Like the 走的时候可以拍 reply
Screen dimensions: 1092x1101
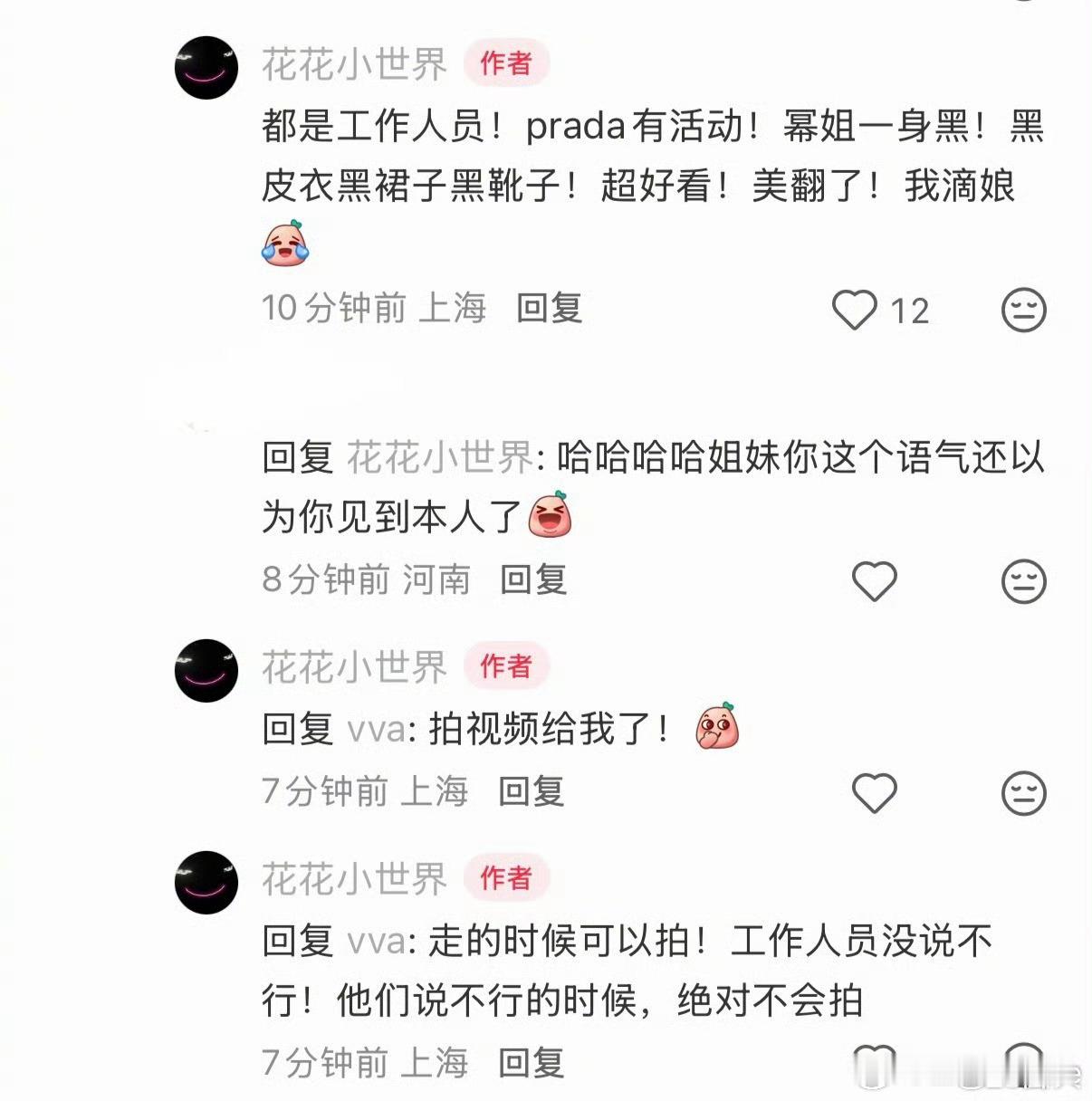(875, 1063)
